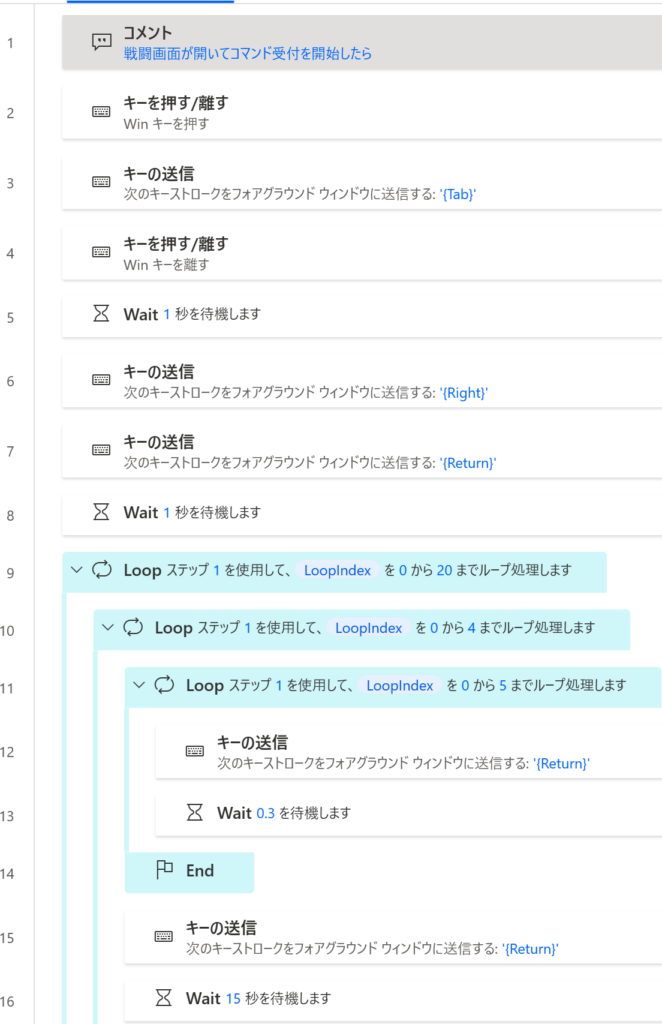Click keyboard icon of step 7 '{Return}'
The image size is (662, 1024).
[101, 450]
